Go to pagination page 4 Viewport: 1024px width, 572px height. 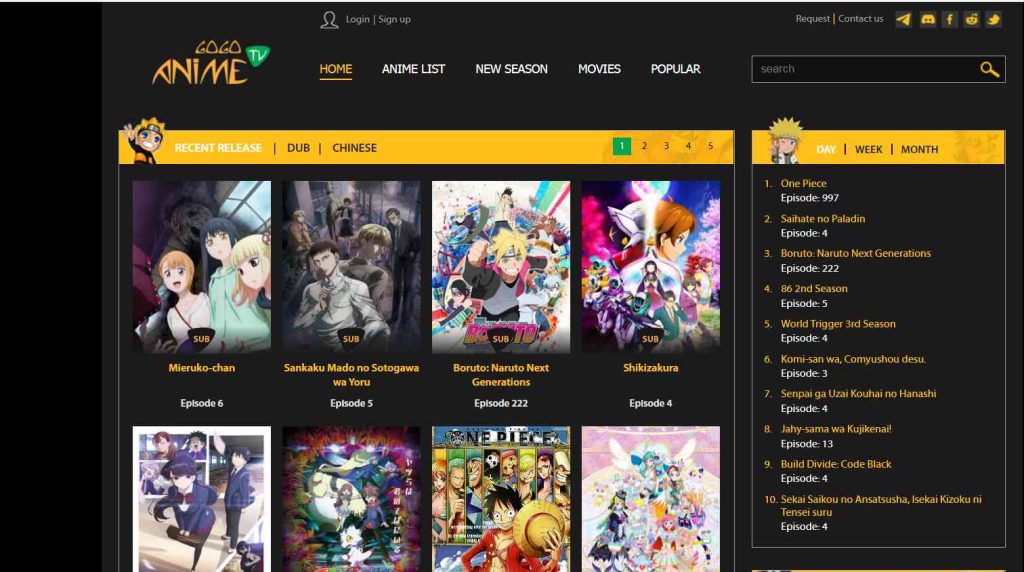[688, 146]
